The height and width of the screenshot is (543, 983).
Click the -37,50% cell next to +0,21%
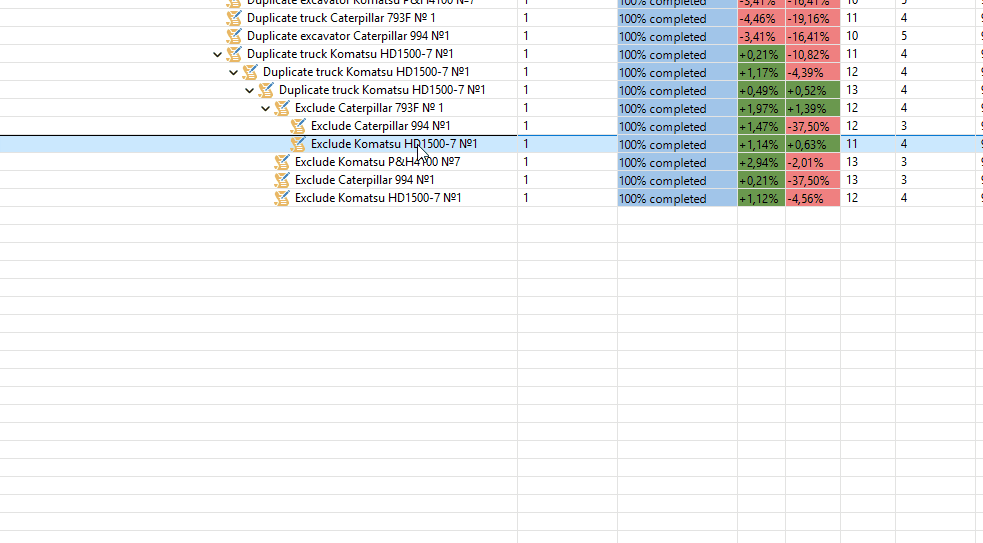(x=812, y=181)
